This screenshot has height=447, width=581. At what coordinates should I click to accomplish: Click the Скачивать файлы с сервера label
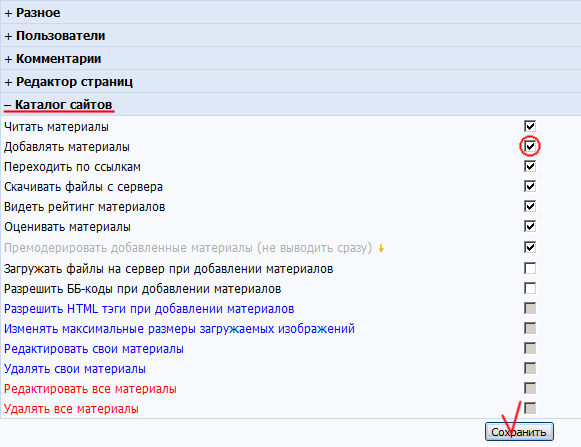pyautogui.click(x=83, y=187)
